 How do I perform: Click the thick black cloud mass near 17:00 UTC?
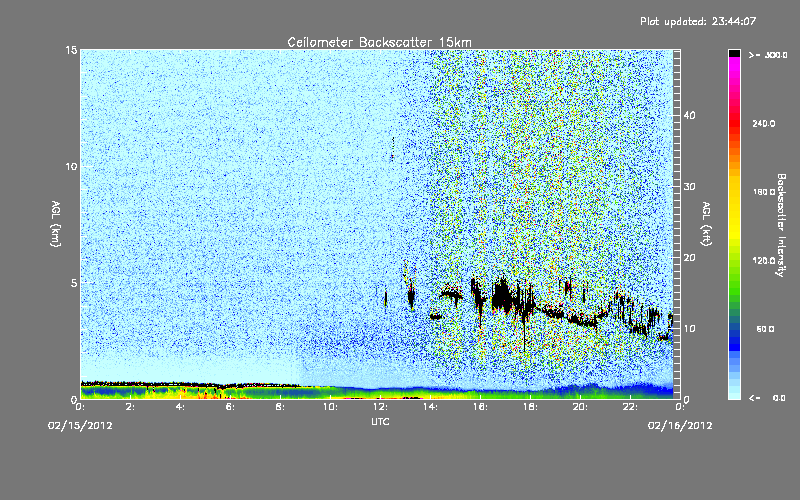click(x=503, y=296)
